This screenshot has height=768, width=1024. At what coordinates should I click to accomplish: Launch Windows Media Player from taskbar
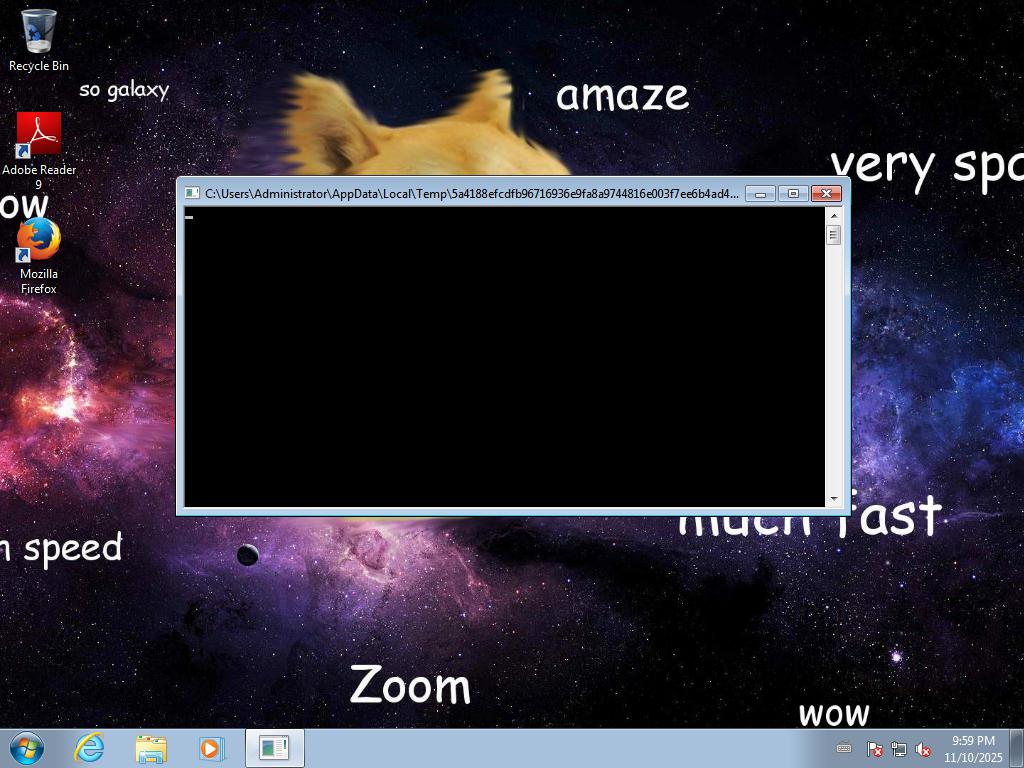(211, 748)
